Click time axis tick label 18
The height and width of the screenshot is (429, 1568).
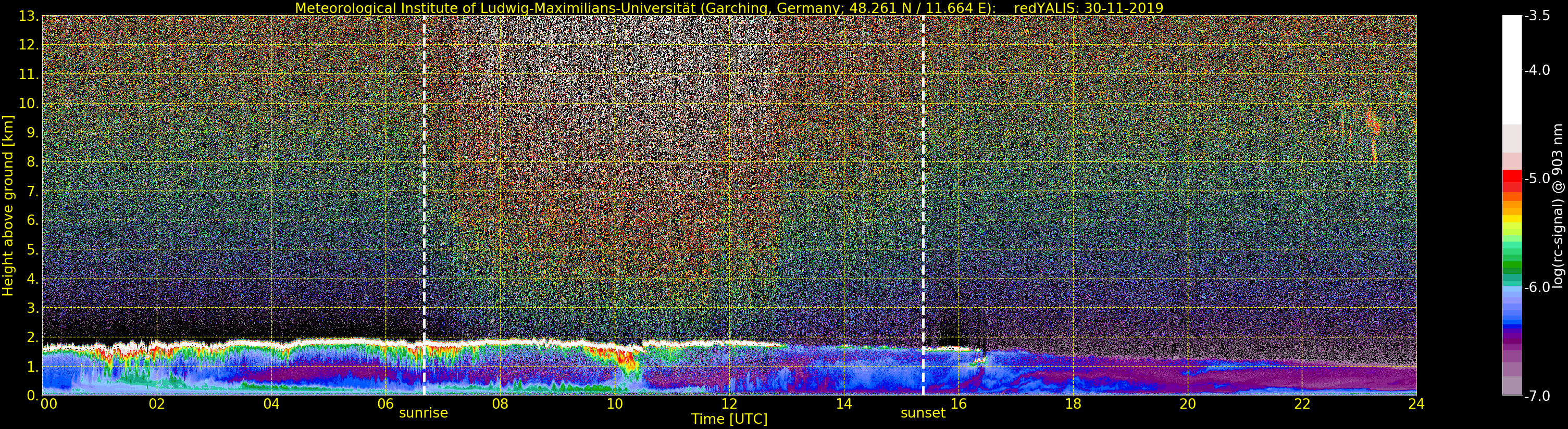(1073, 404)
